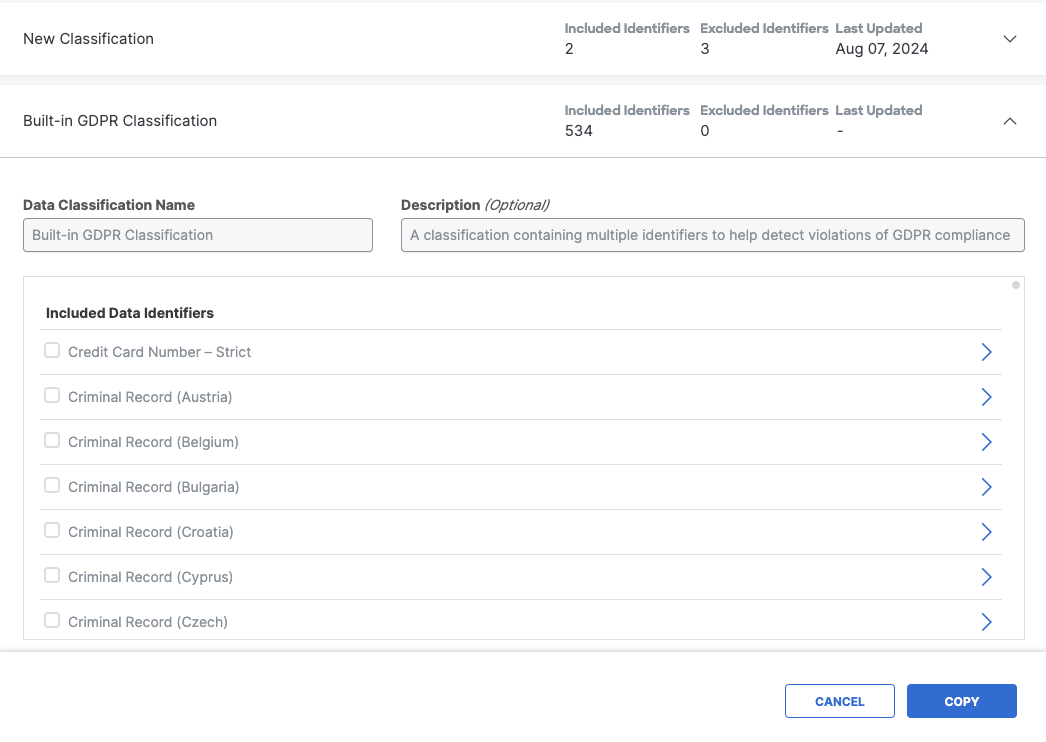The height and width of the screenshot is (742, 1046).
Task: Click chevron beside Criminal Record (Croatia)
Action: 986,532
